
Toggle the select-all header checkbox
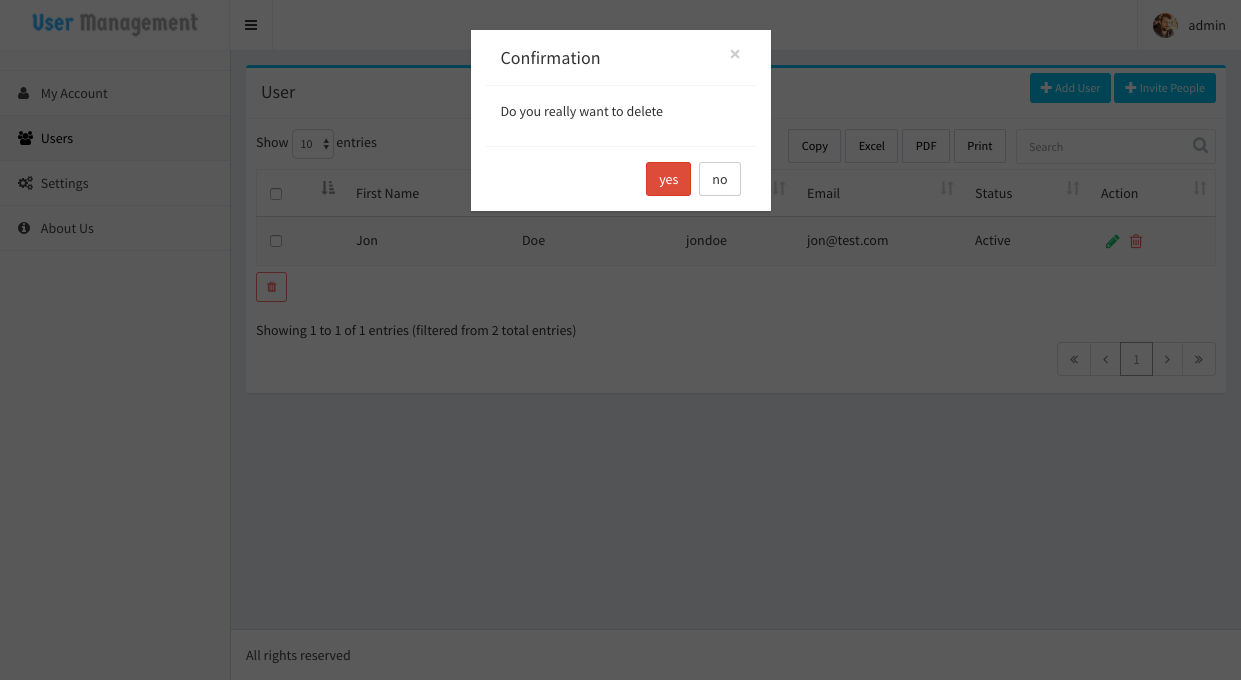pos(276,194)
